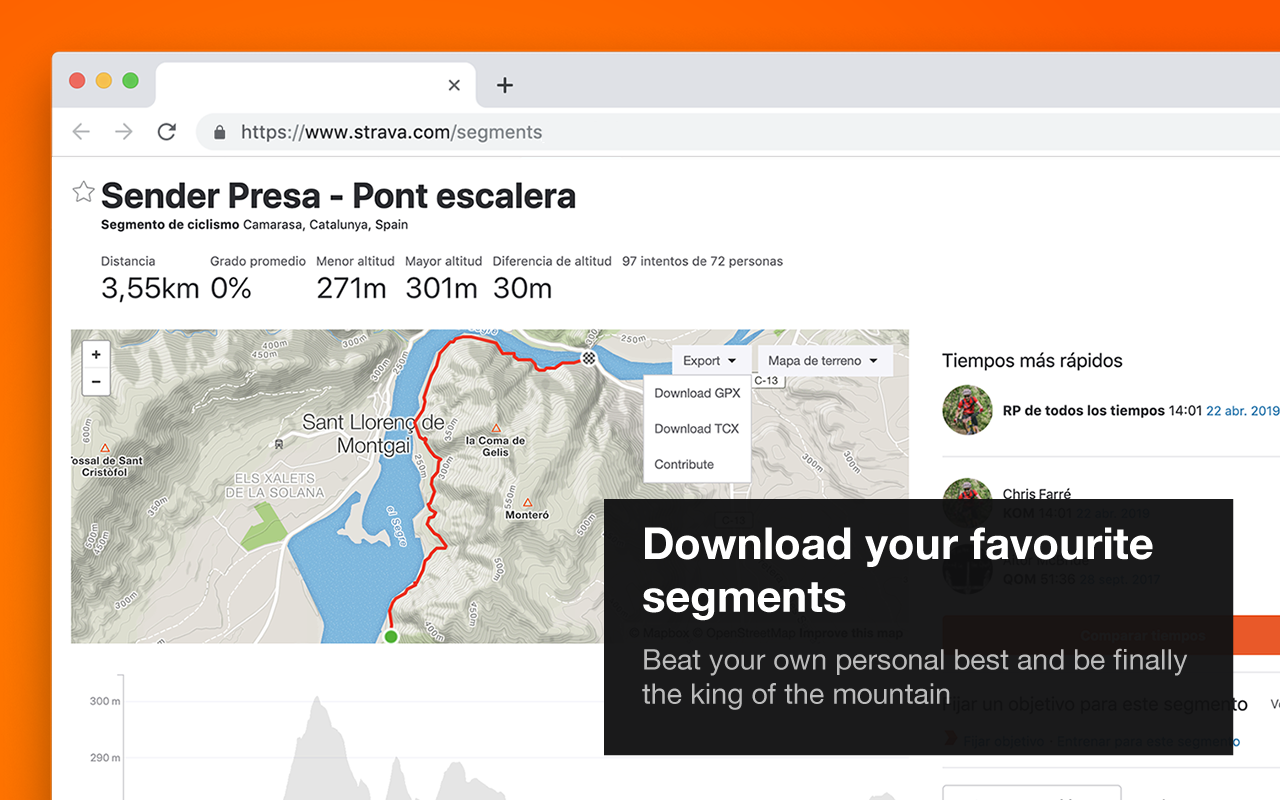Go back to the previous browser page
This screenshot has height=800, width=1280.
[x=81, y=132]
